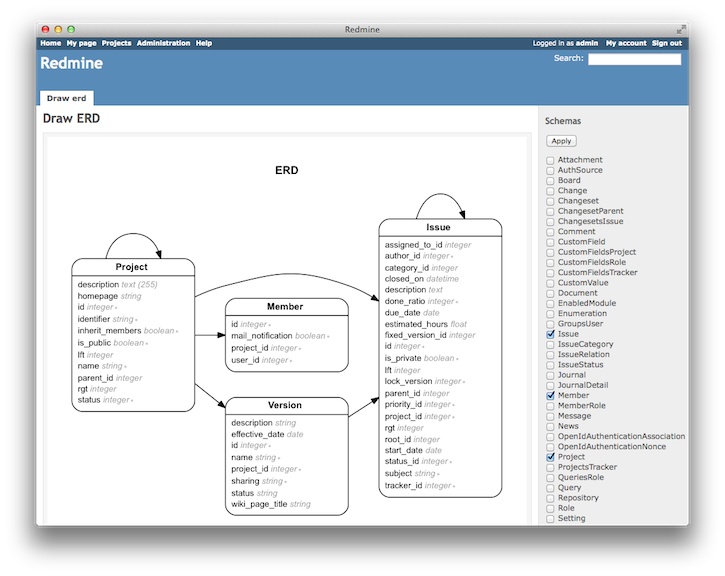
Task: Tick the JournalDetail checkbox
Action: [550, 386]
